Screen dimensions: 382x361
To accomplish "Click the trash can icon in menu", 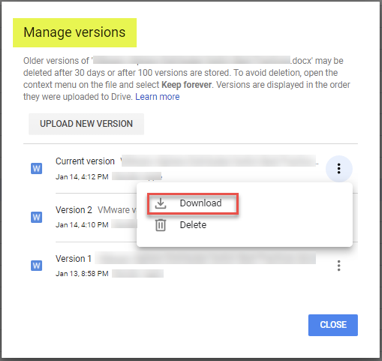I will 161,225.
